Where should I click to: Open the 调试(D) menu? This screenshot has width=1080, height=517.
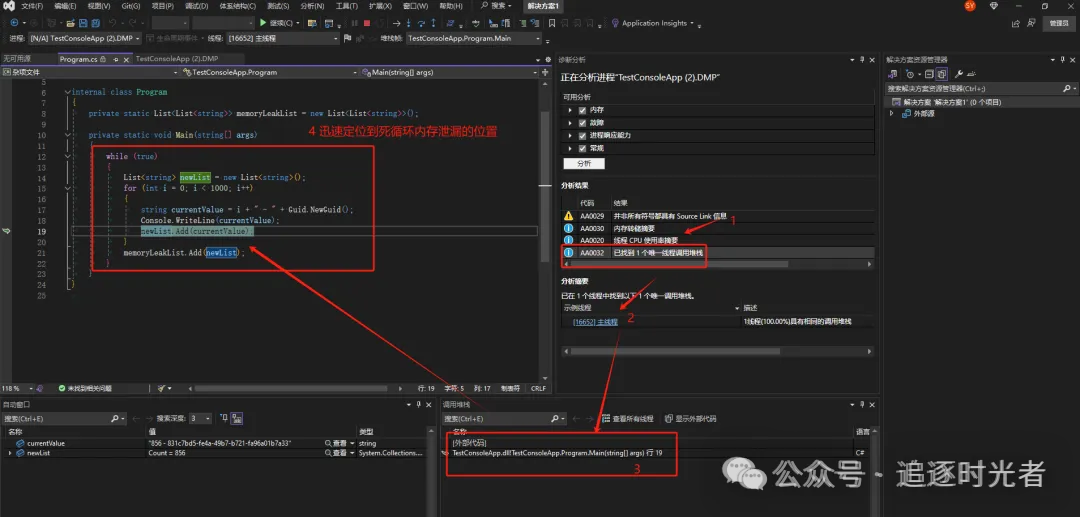196,6
